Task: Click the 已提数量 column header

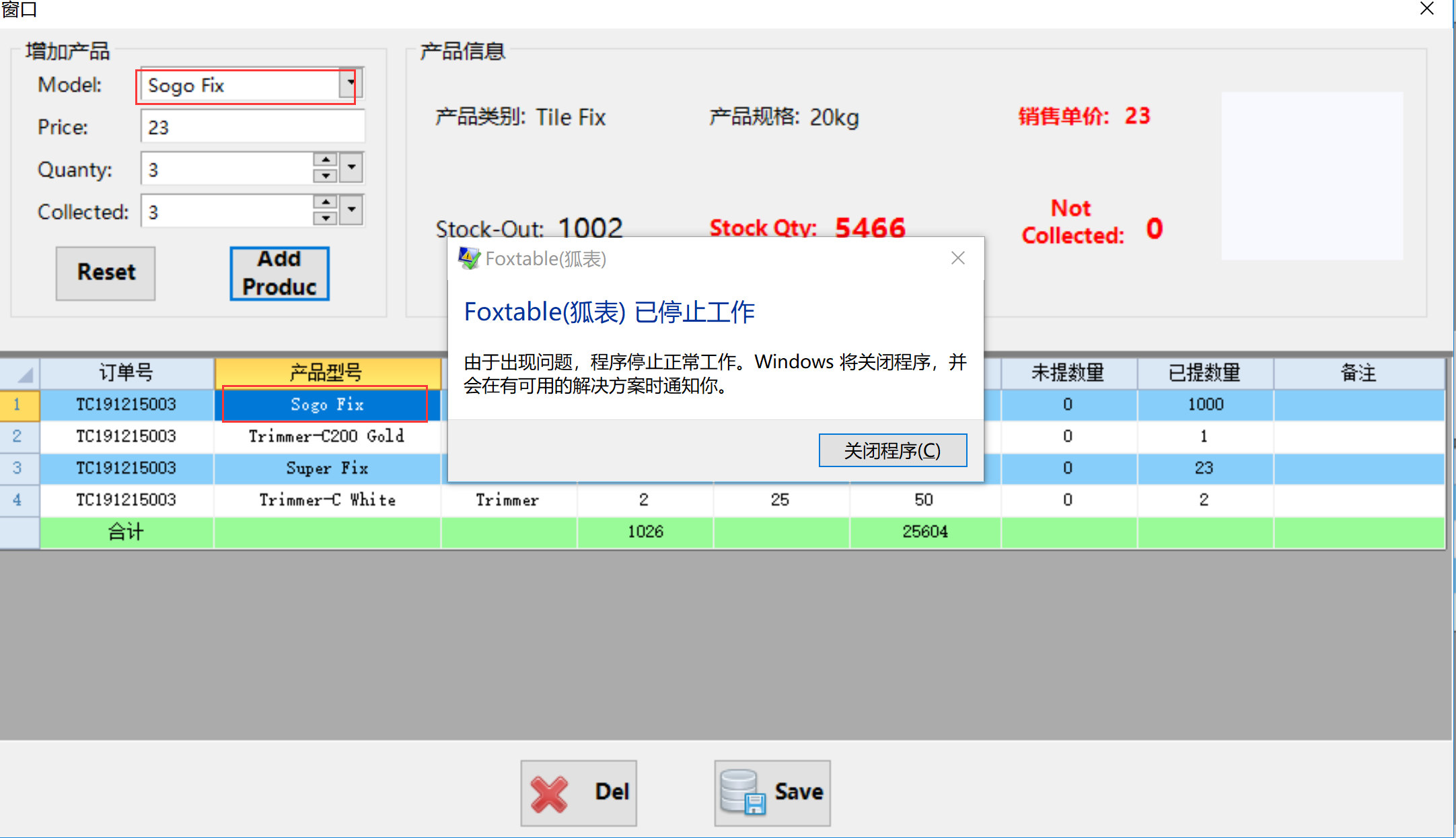Action: [1205, 373]
